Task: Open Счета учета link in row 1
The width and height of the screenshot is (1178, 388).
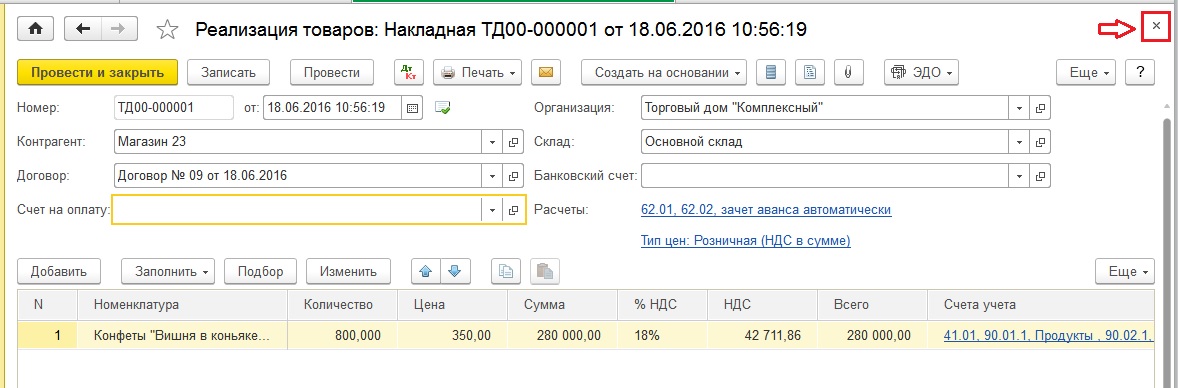Action: [x=1048, y=335]
